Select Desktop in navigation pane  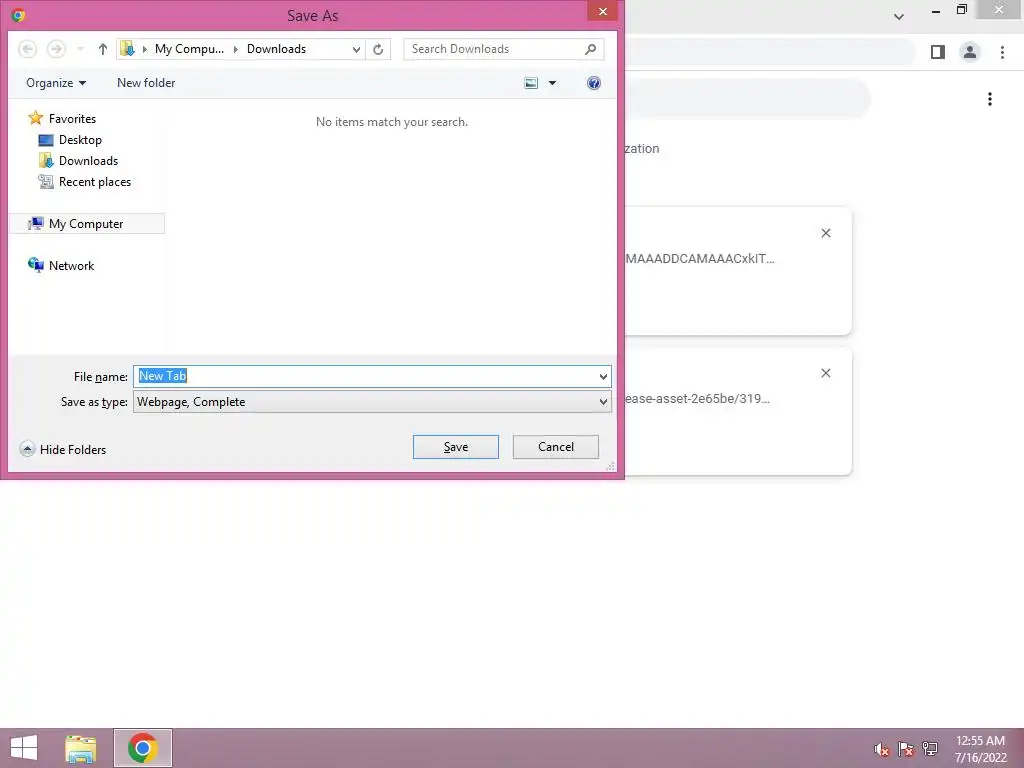(71, 140)
